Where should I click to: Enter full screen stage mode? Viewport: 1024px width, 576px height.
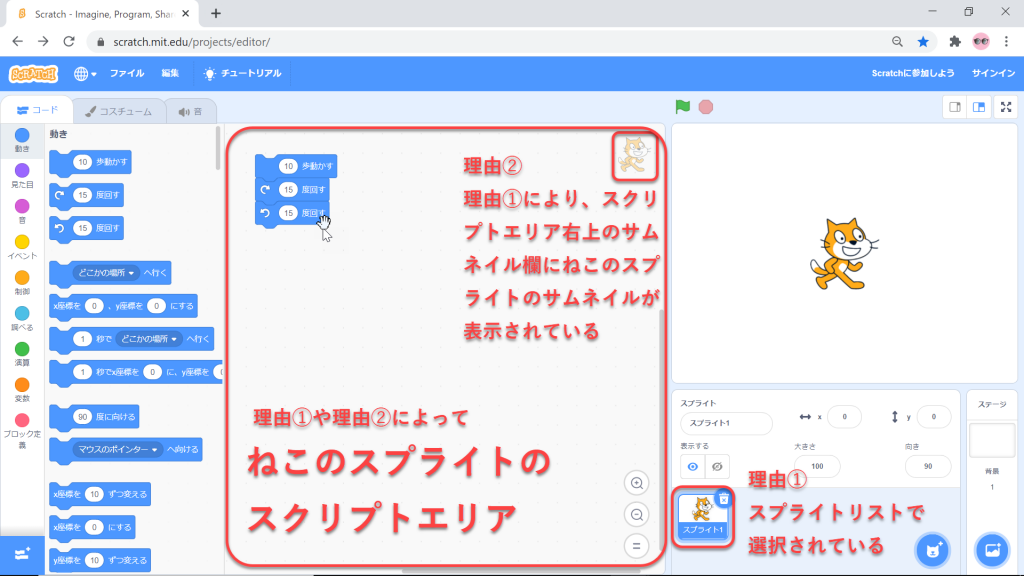coord(1006,107)
